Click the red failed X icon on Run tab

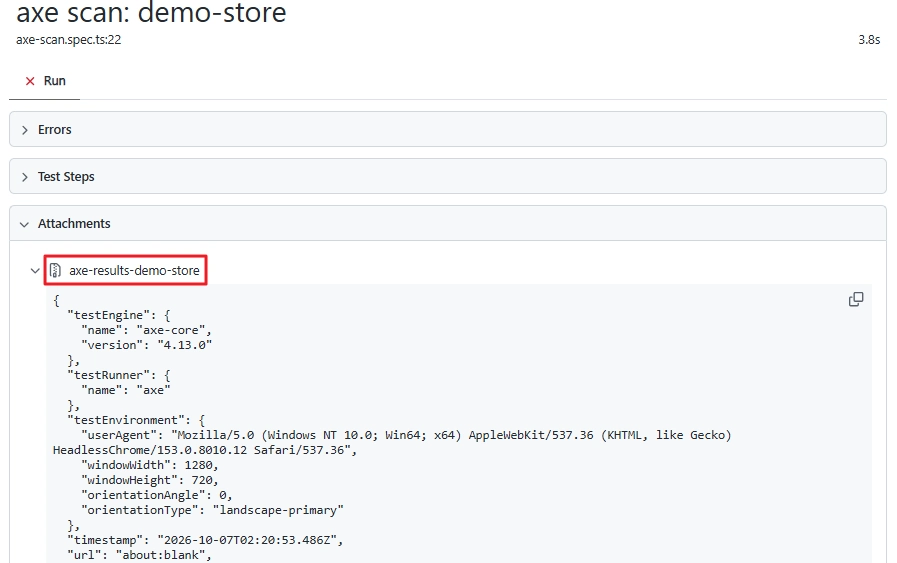(30, 81)
